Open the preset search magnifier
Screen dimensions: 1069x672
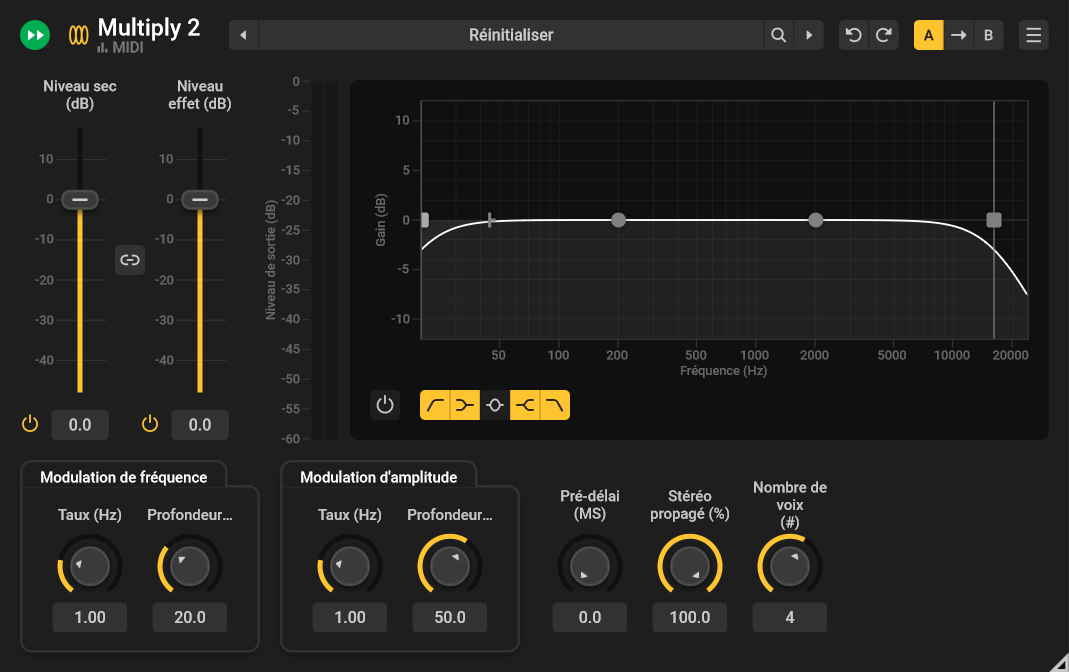tap(779, 35)
